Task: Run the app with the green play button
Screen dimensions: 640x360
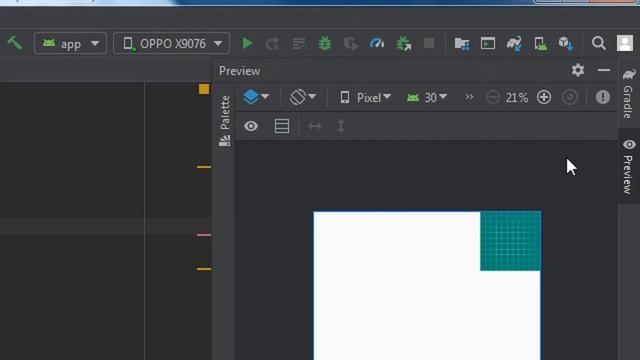Action: (x=247, y=43)
